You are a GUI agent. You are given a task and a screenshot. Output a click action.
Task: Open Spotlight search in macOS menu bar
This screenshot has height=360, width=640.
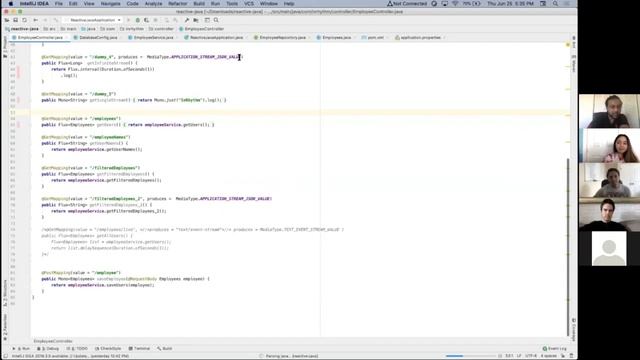coord(555,4)
